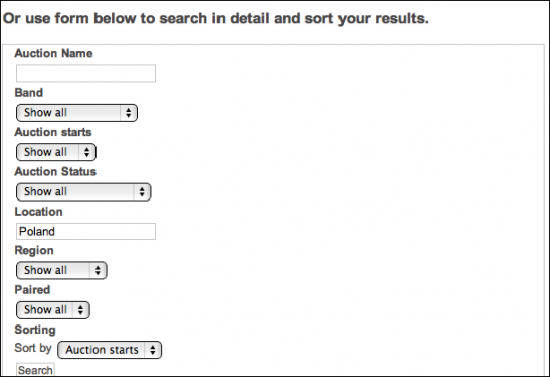Click the Sorting section heading
This screenshot has width=550, height=377.
click(x=35, y=330)
